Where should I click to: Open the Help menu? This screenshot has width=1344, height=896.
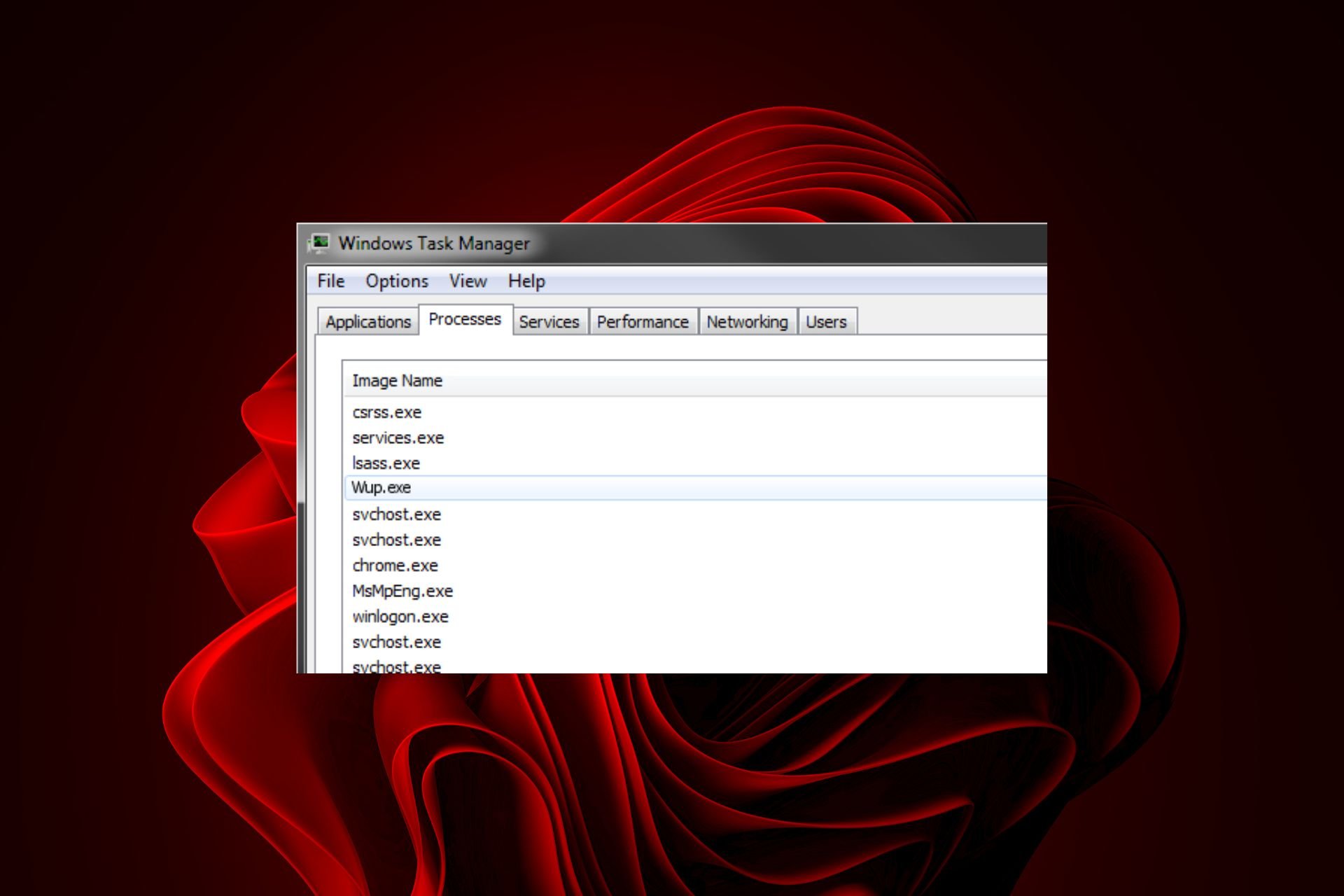pos(526,281)
